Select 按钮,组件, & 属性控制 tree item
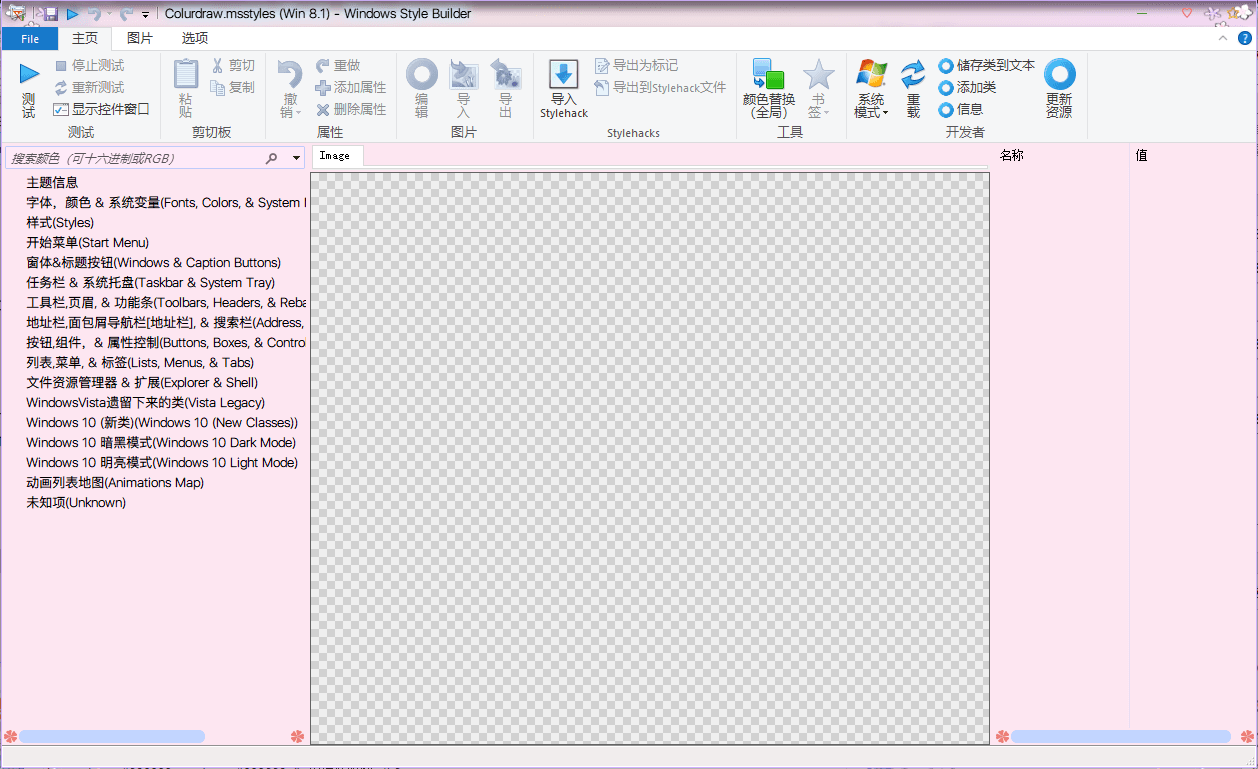 tap(166, 342)
